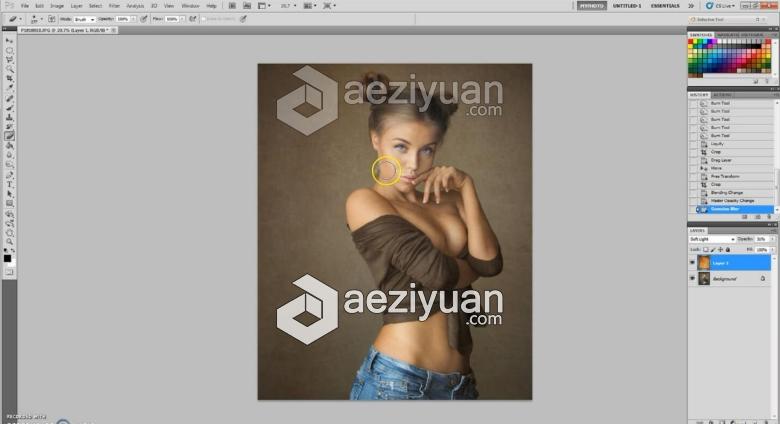This screenshot has width=780, height=424.
Task: Click the layer Opacity value field
Action: (762, 239)
